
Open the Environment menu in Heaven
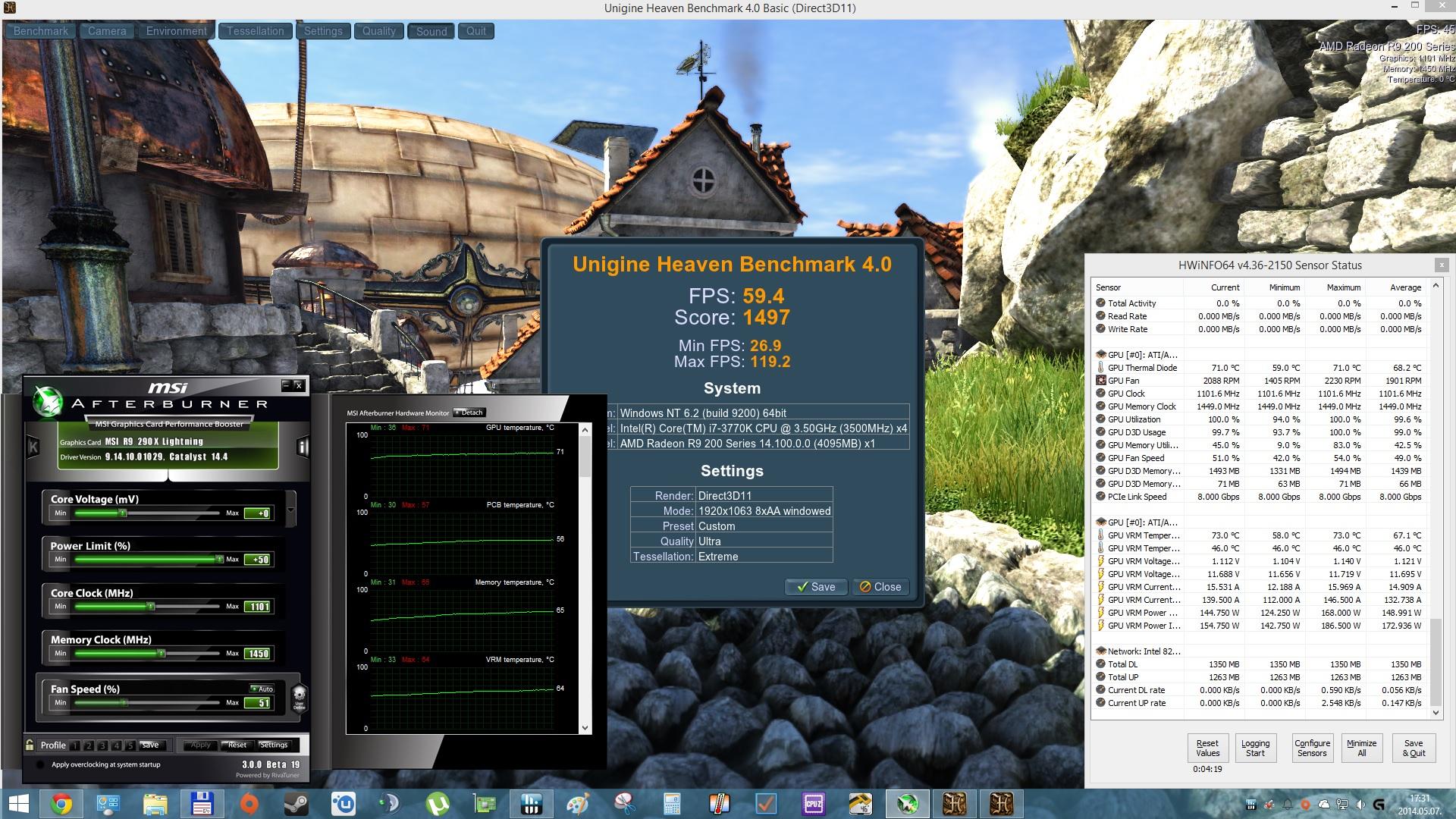point(177,31)
